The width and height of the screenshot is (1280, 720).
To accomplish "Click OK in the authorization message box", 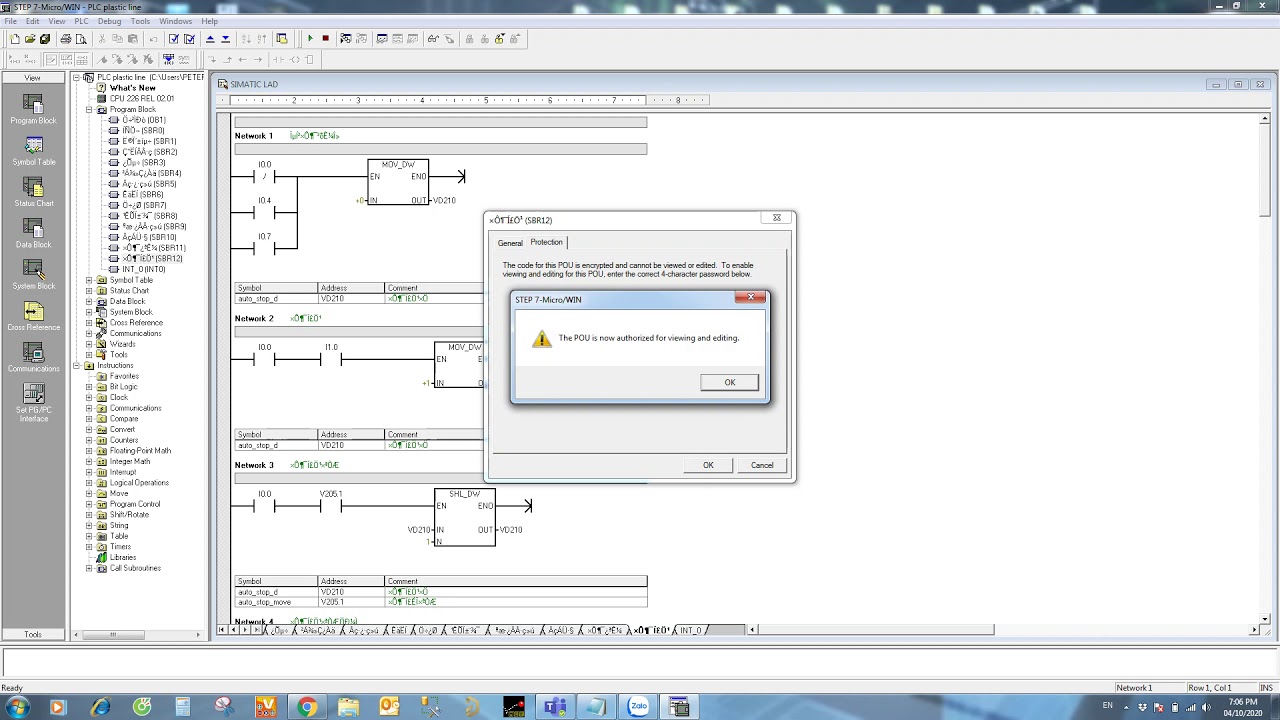I will tap(729, 382).
